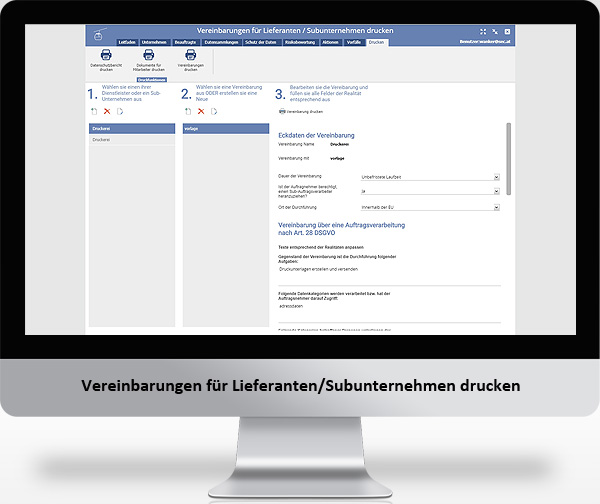Click the Vereinbarungen drucken printer icon
Screen dimensions: 600x504
191,55
